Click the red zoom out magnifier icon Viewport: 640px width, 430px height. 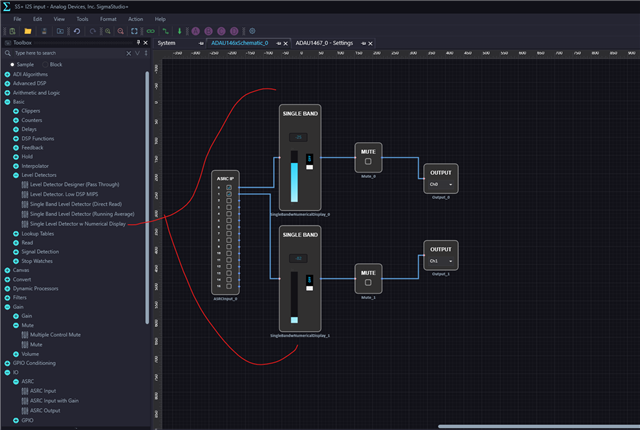[x=121, y=31]
